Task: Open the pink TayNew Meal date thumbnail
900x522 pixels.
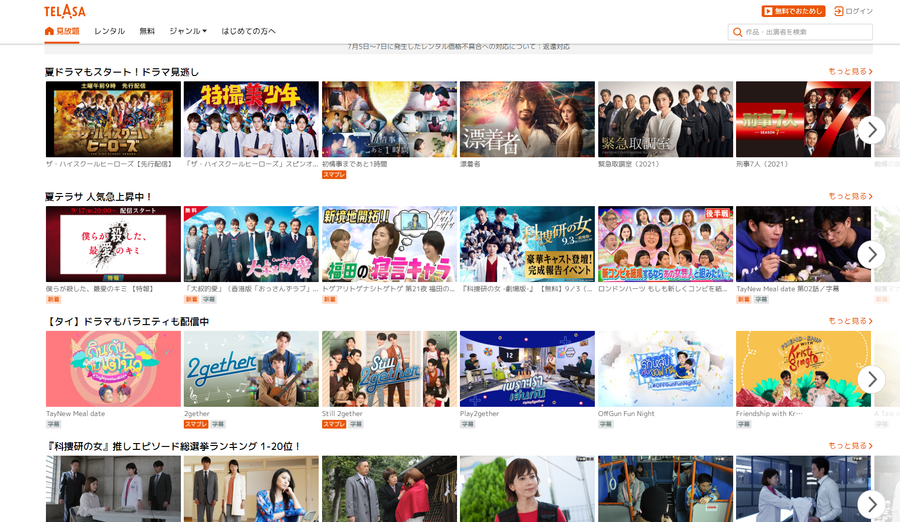Action: pos(113,369)
